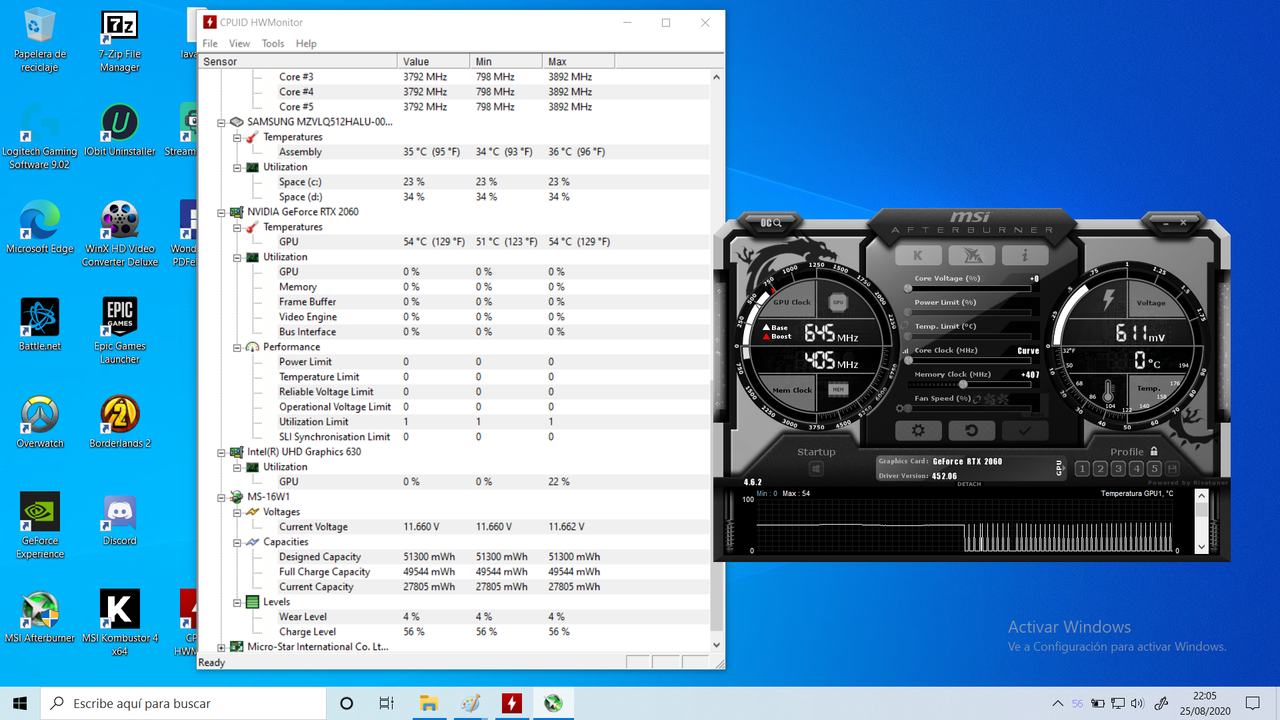This screenshot has height=720, width=1280.
Task: Click the Afterburner fighter jet logo button
Action: coord(972,255)
